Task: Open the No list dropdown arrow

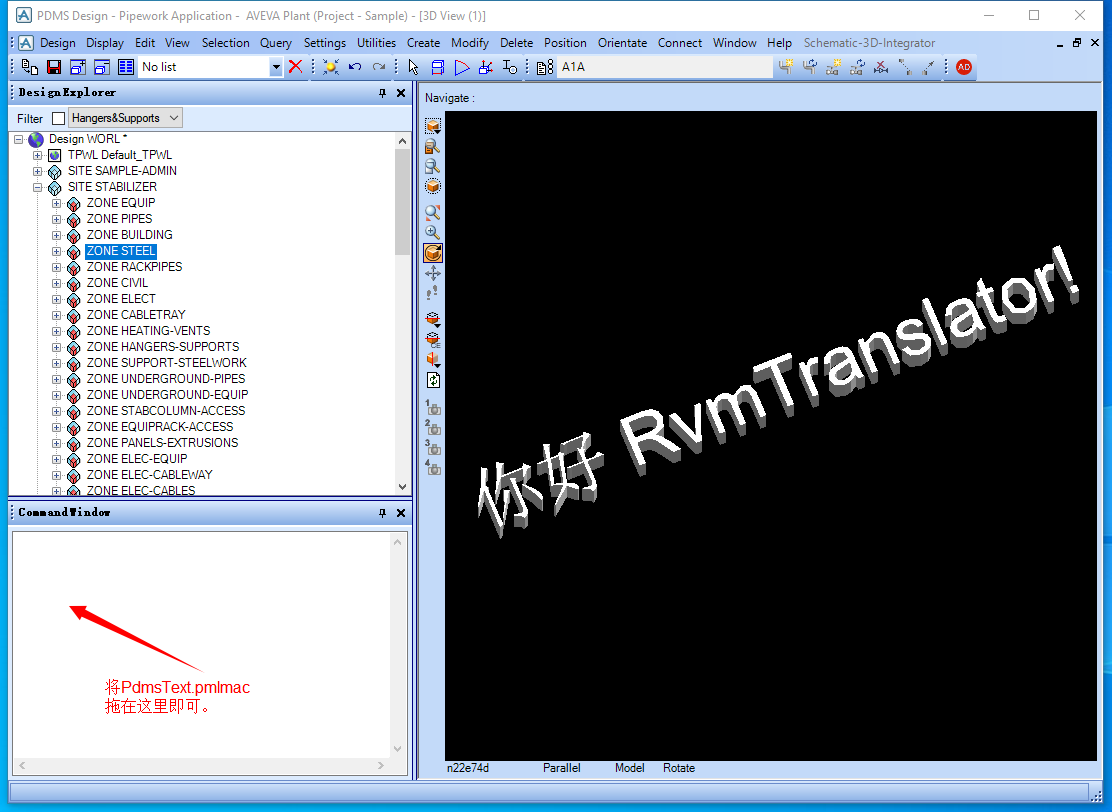Action: [276, 67]
